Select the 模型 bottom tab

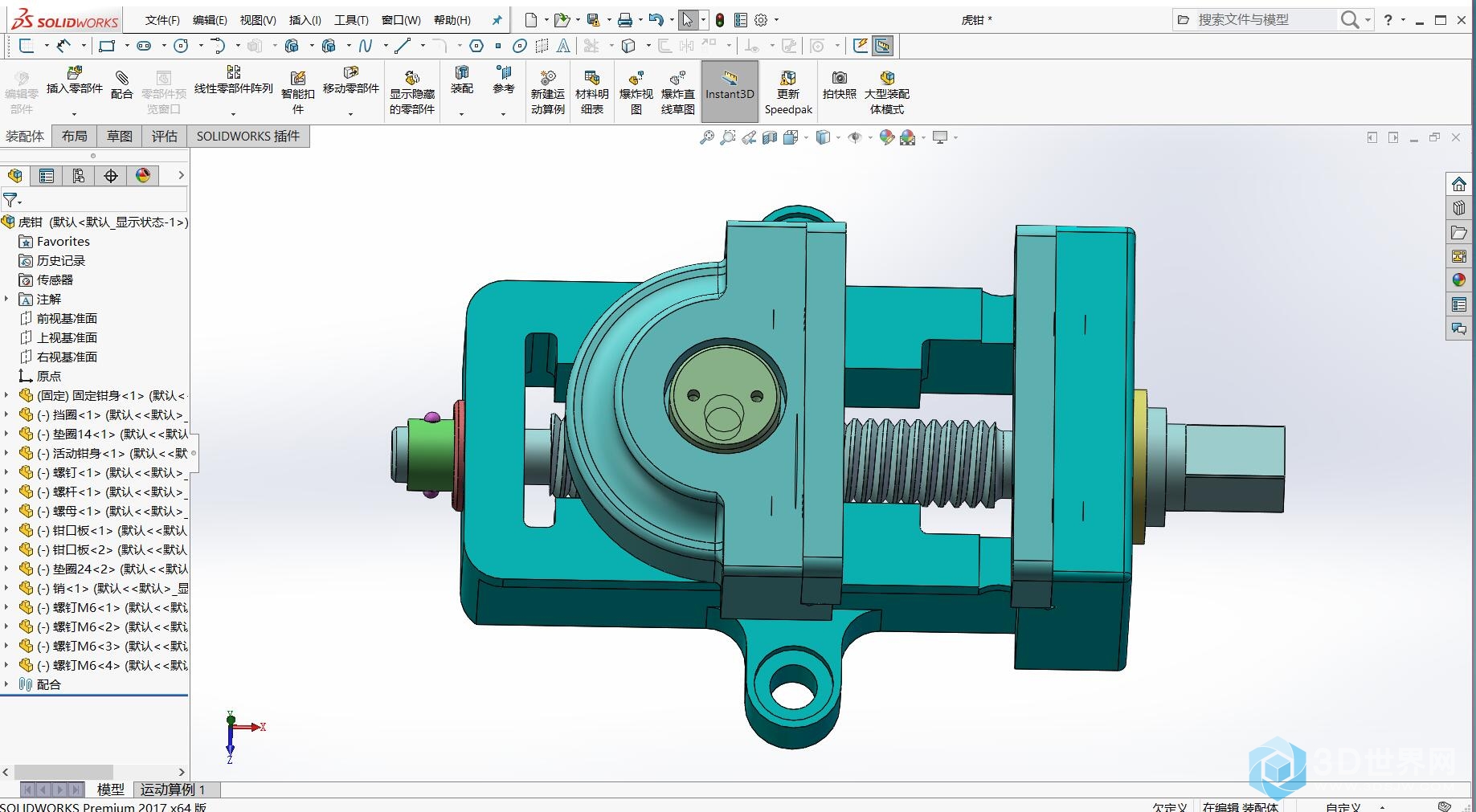tap(110, 790)
